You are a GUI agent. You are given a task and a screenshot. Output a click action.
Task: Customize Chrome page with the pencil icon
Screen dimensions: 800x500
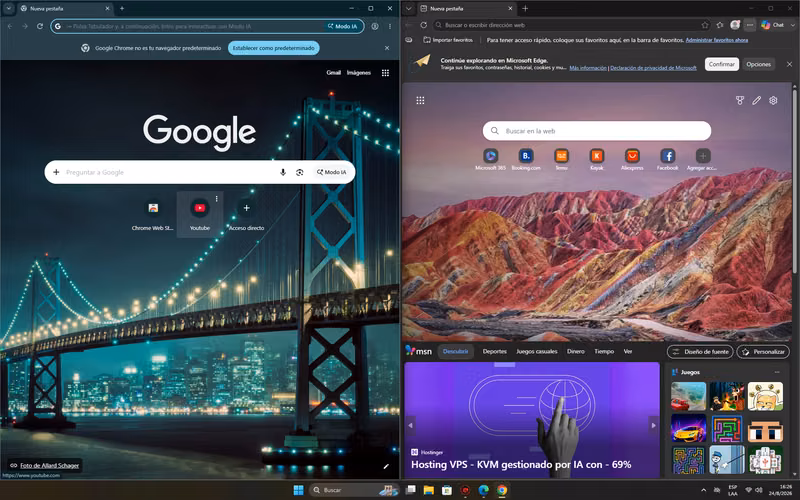pos(386,466)
